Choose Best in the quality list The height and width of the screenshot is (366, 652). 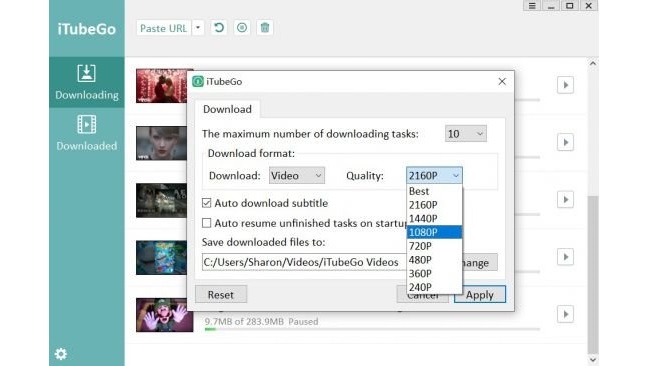(x=434, y=191)
